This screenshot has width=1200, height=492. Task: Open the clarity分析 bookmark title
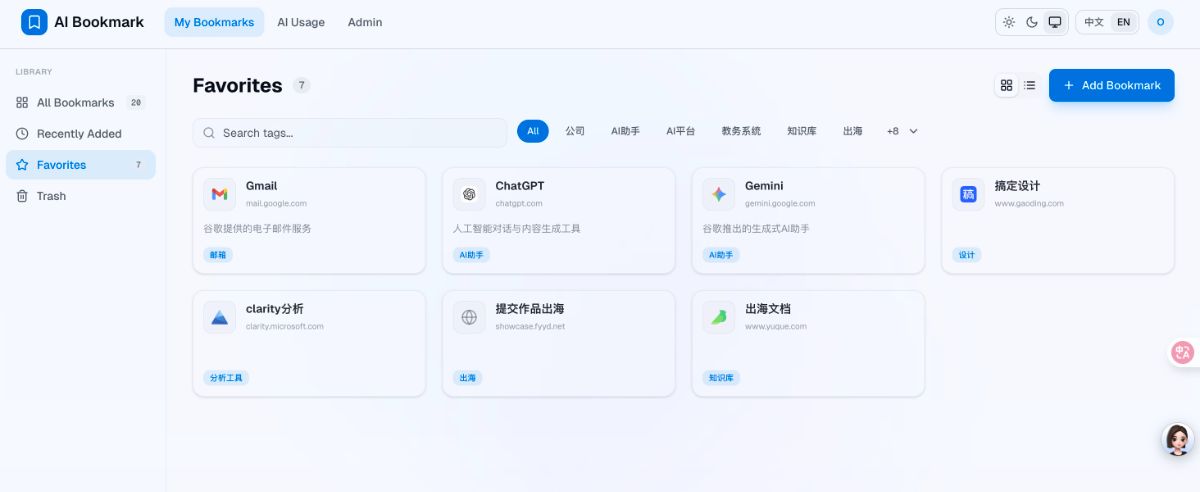[275, 309]
